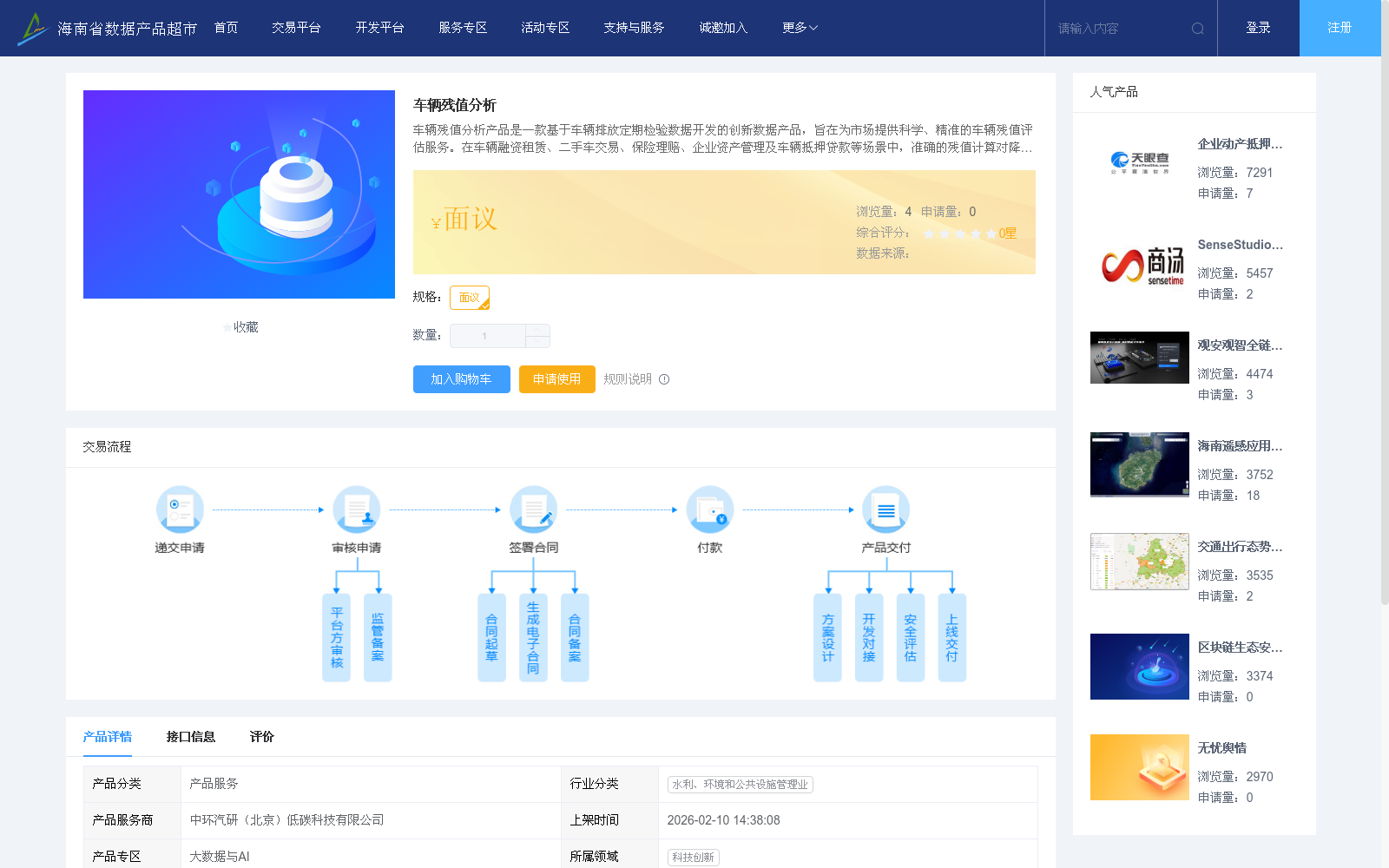Open the 无忧舆情 product thumbnail

point(1140,767)
